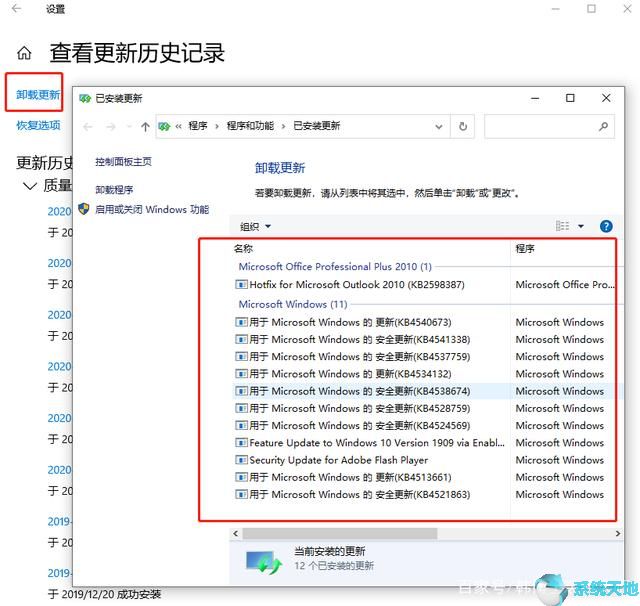This screenshot has height=606, width=640.
Task: Select the 程序和功能 breadcrumb
Action: tap(250, 126)
